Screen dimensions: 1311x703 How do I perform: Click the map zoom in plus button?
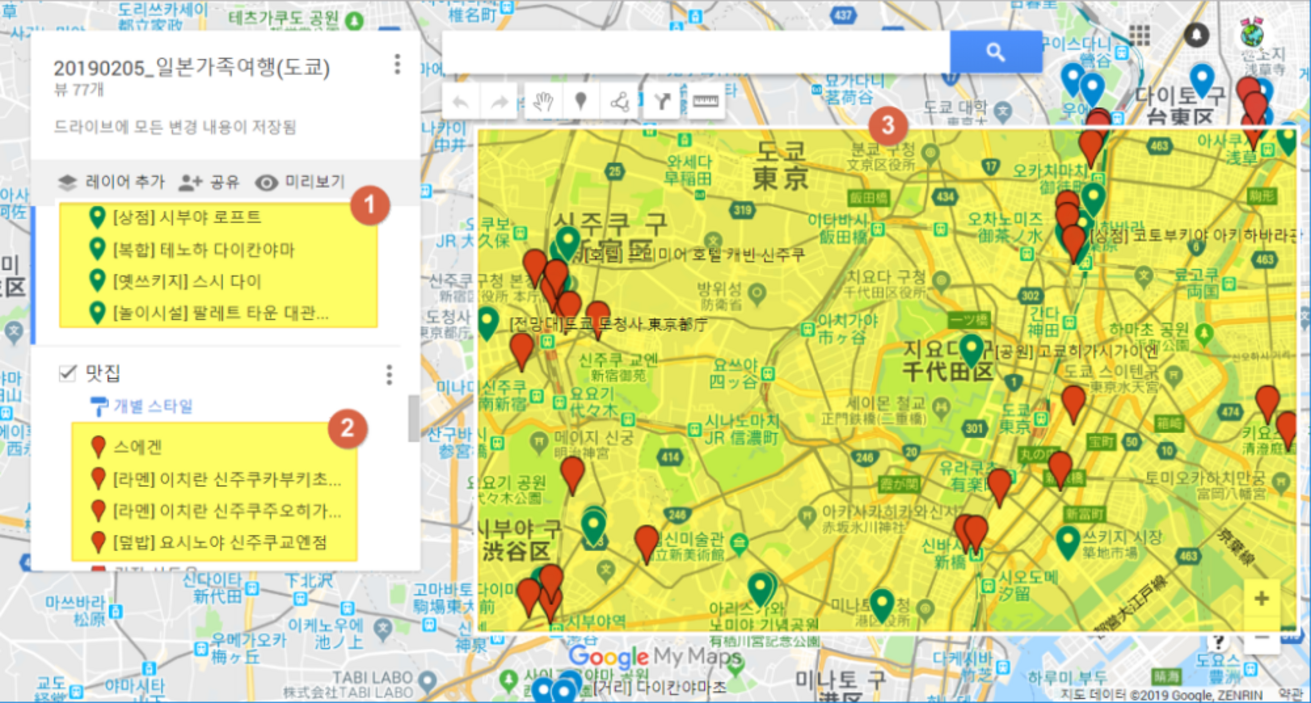(x=1261, y=598)
